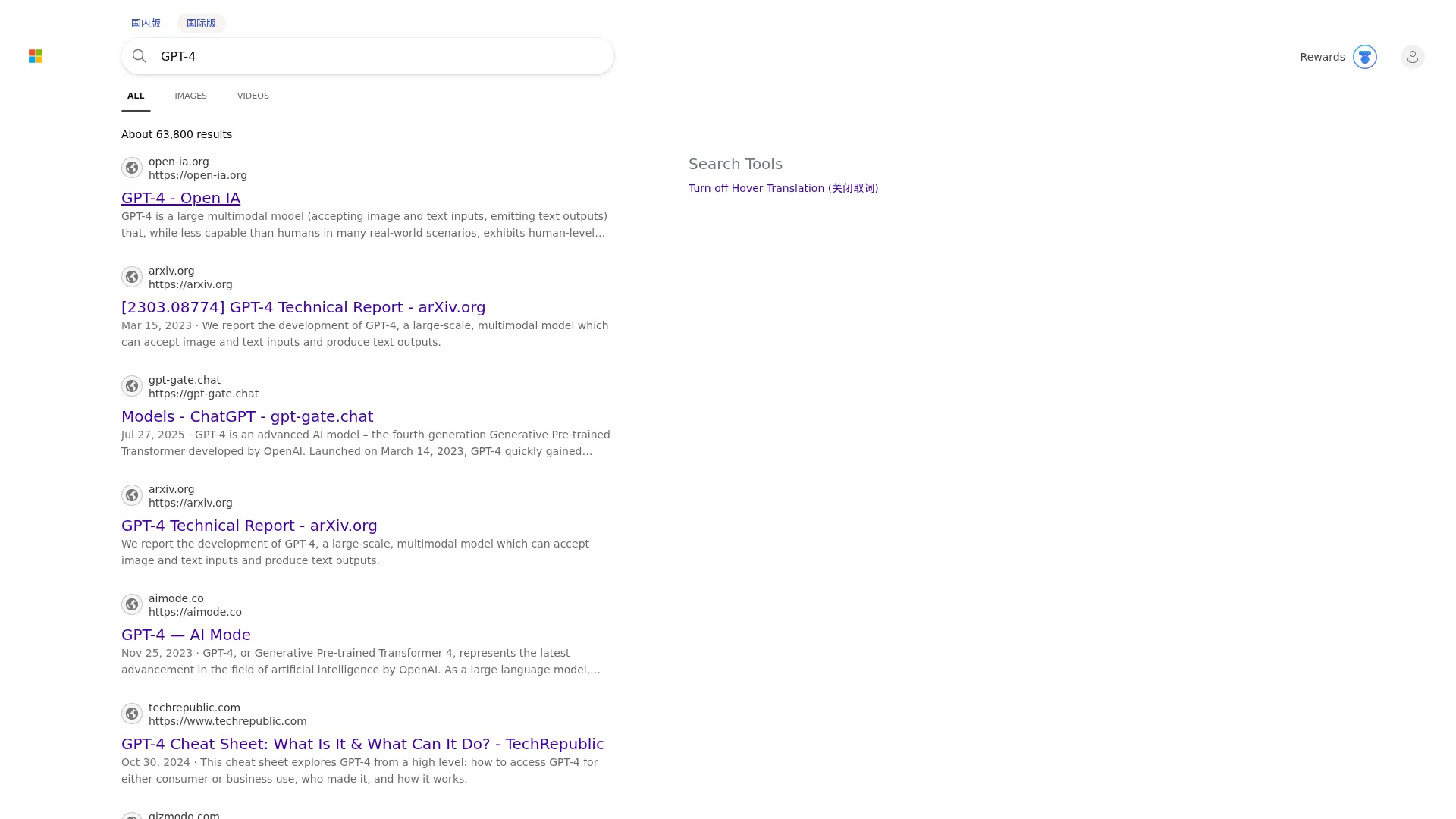Screen dimensions: 1456x819
Task: Click the globe icon beside aimode.co
Action: coord(132,604)
